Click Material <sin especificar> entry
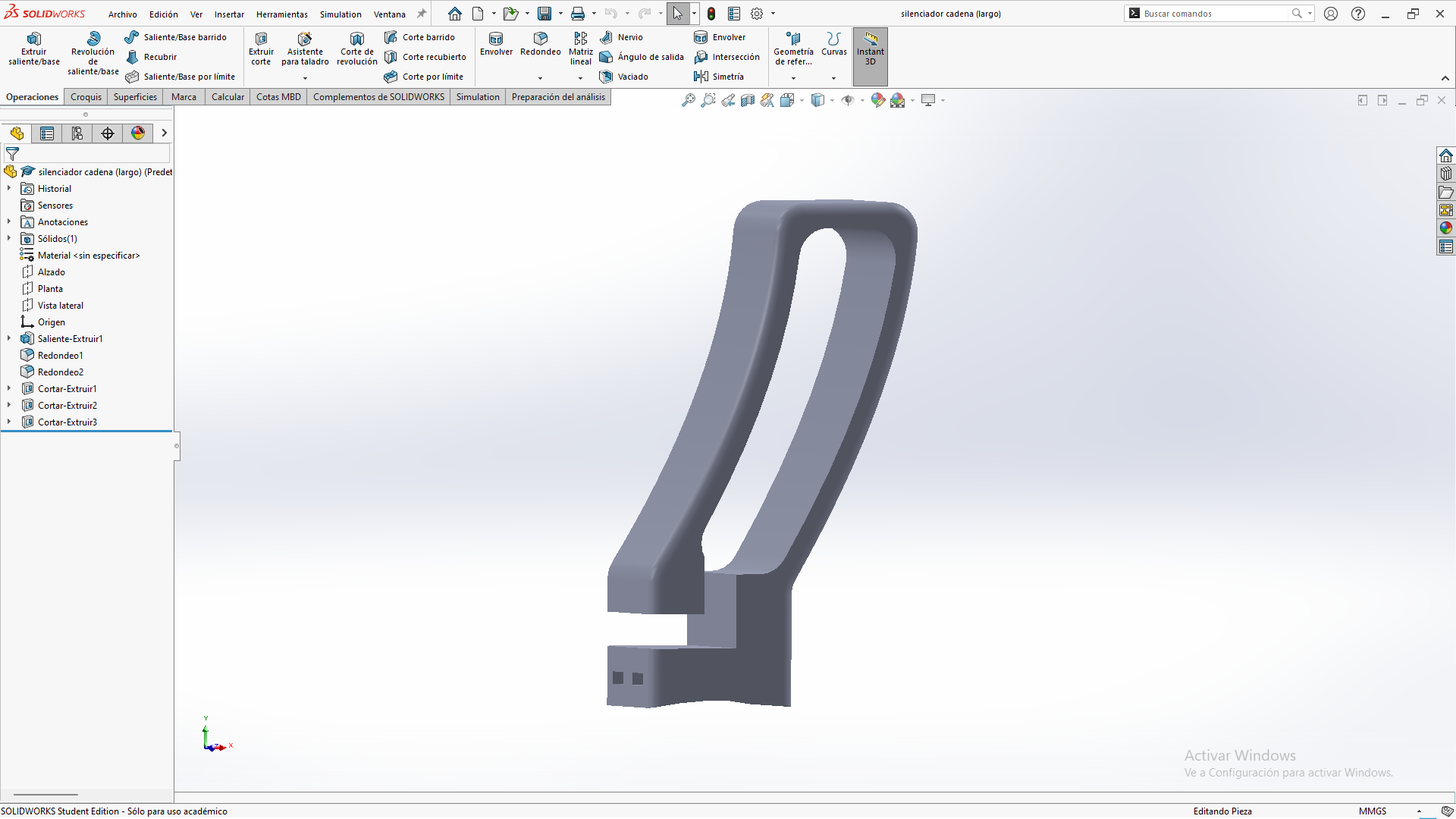1456x819 pixels. pos(89,256)
